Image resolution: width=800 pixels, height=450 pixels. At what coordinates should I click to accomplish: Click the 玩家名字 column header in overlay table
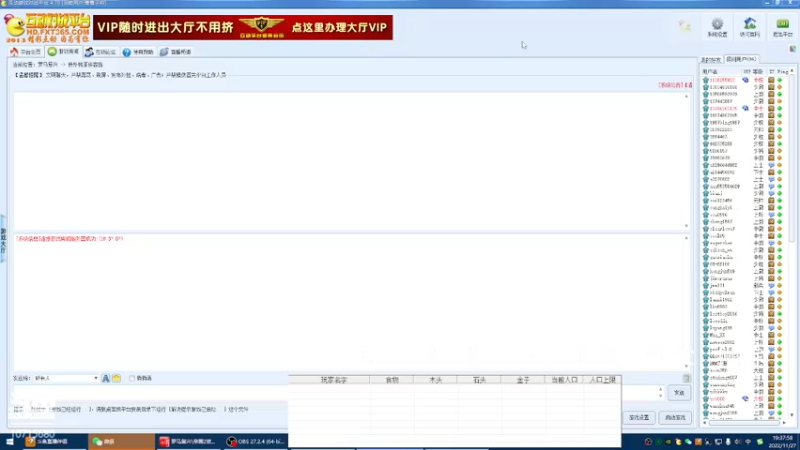(x=334, y=380)
